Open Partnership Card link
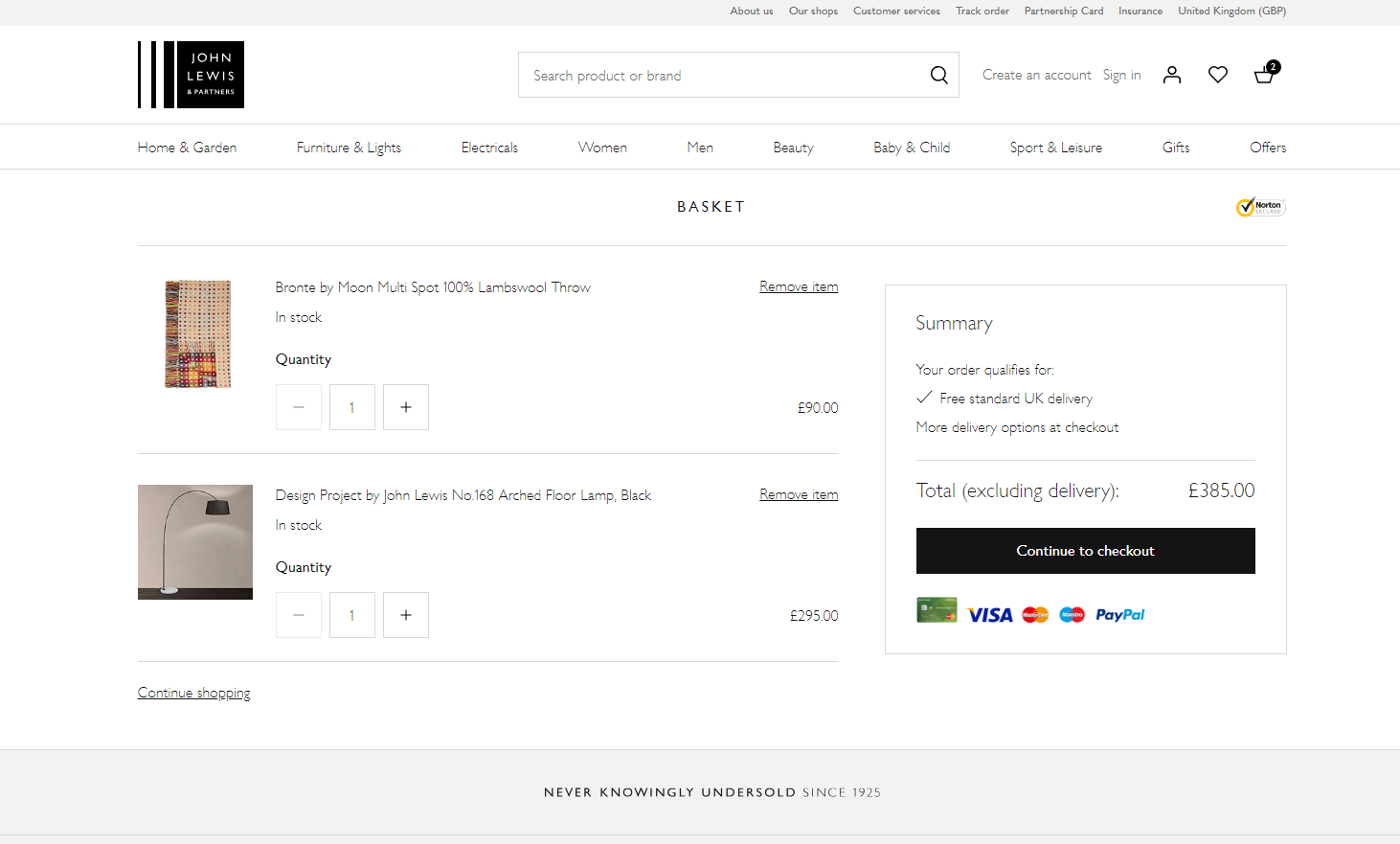Viewport: 1400px width, 844px height. click(1064, 11)
